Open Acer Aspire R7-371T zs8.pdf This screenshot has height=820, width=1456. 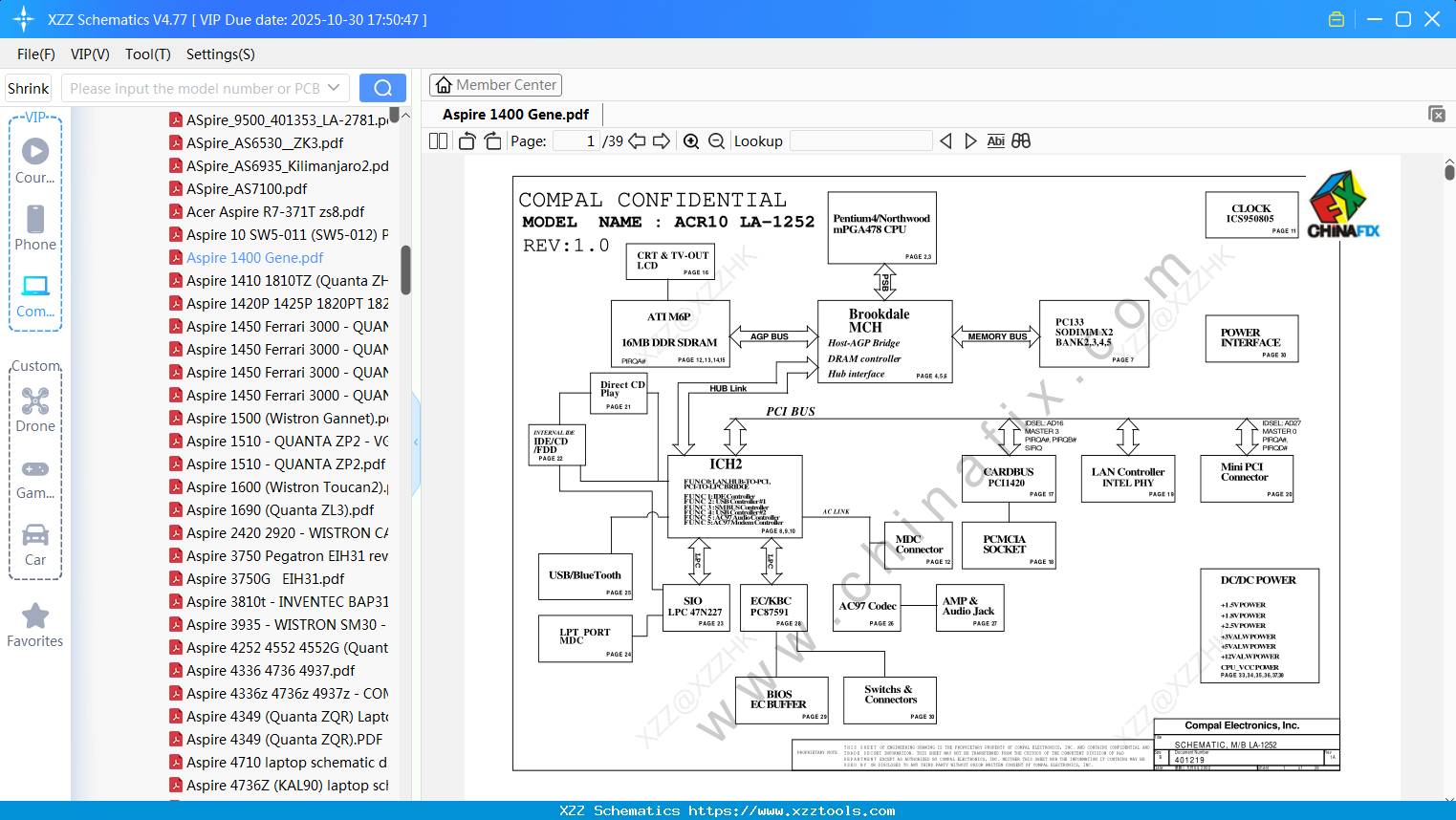pos(267,212)
